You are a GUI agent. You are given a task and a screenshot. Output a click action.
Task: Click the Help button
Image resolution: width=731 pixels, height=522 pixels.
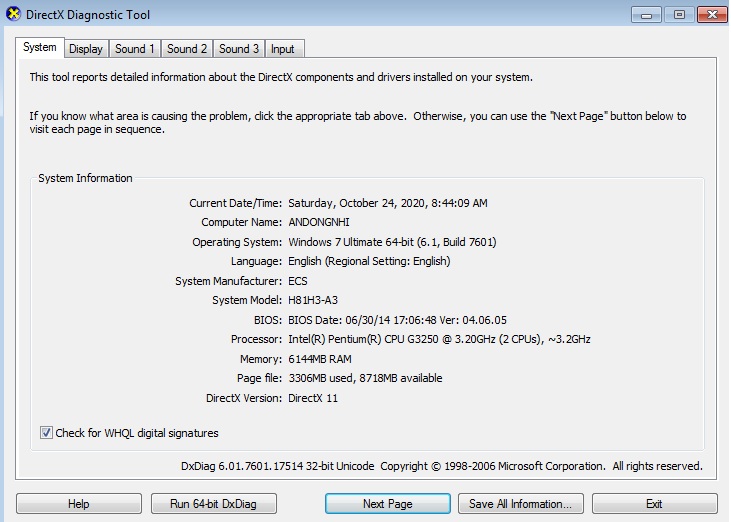(79, 504)
